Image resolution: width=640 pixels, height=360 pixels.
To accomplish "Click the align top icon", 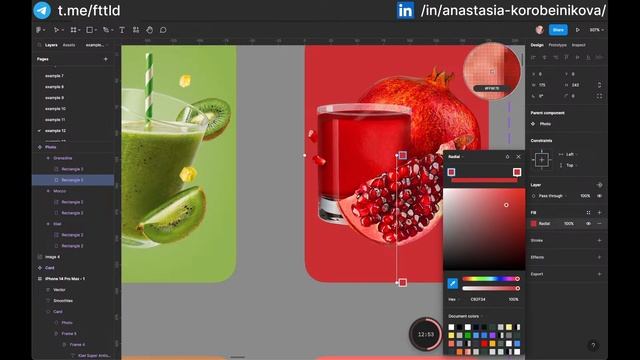I will (x=566, y=58).
